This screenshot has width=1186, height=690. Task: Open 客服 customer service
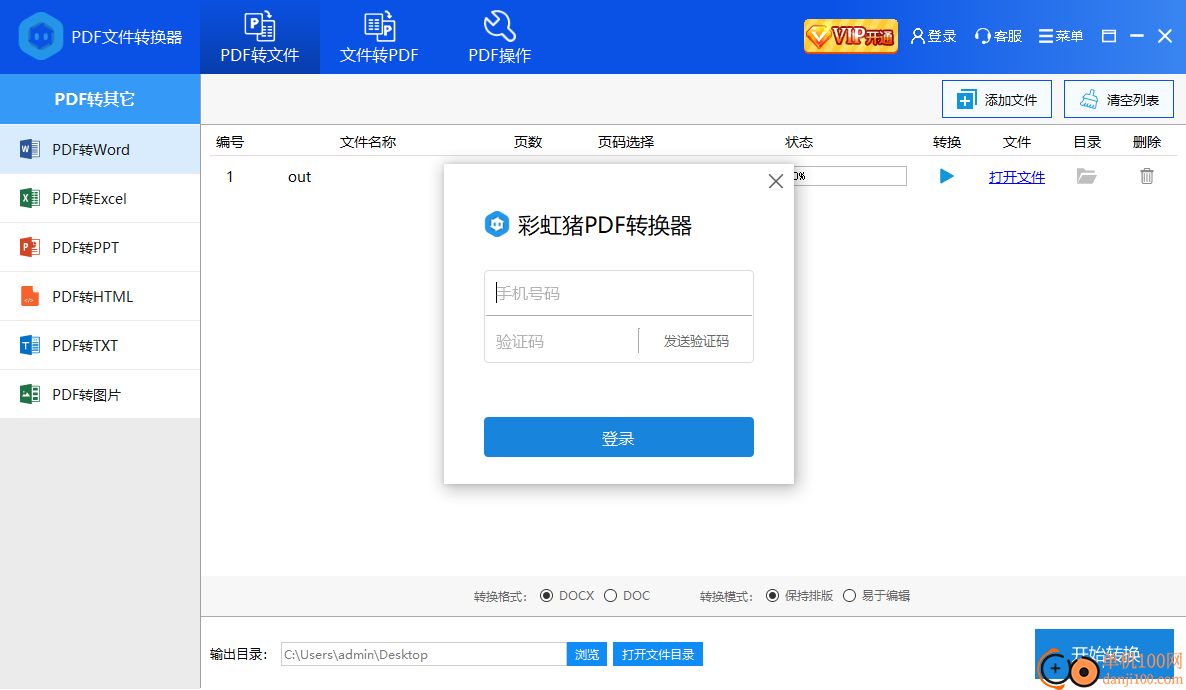pyautogui.click(x=998, y=36)
